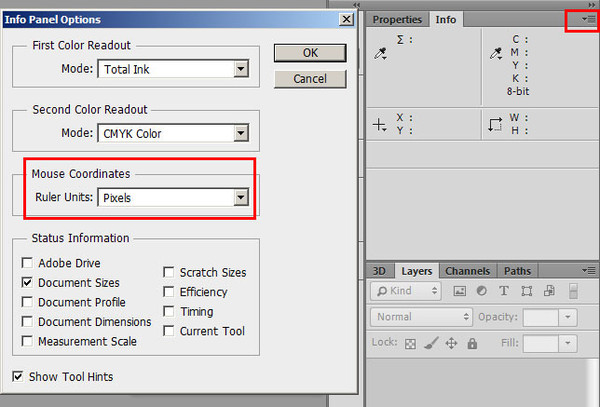Switch to the Channels tab

tap(467, 271)
